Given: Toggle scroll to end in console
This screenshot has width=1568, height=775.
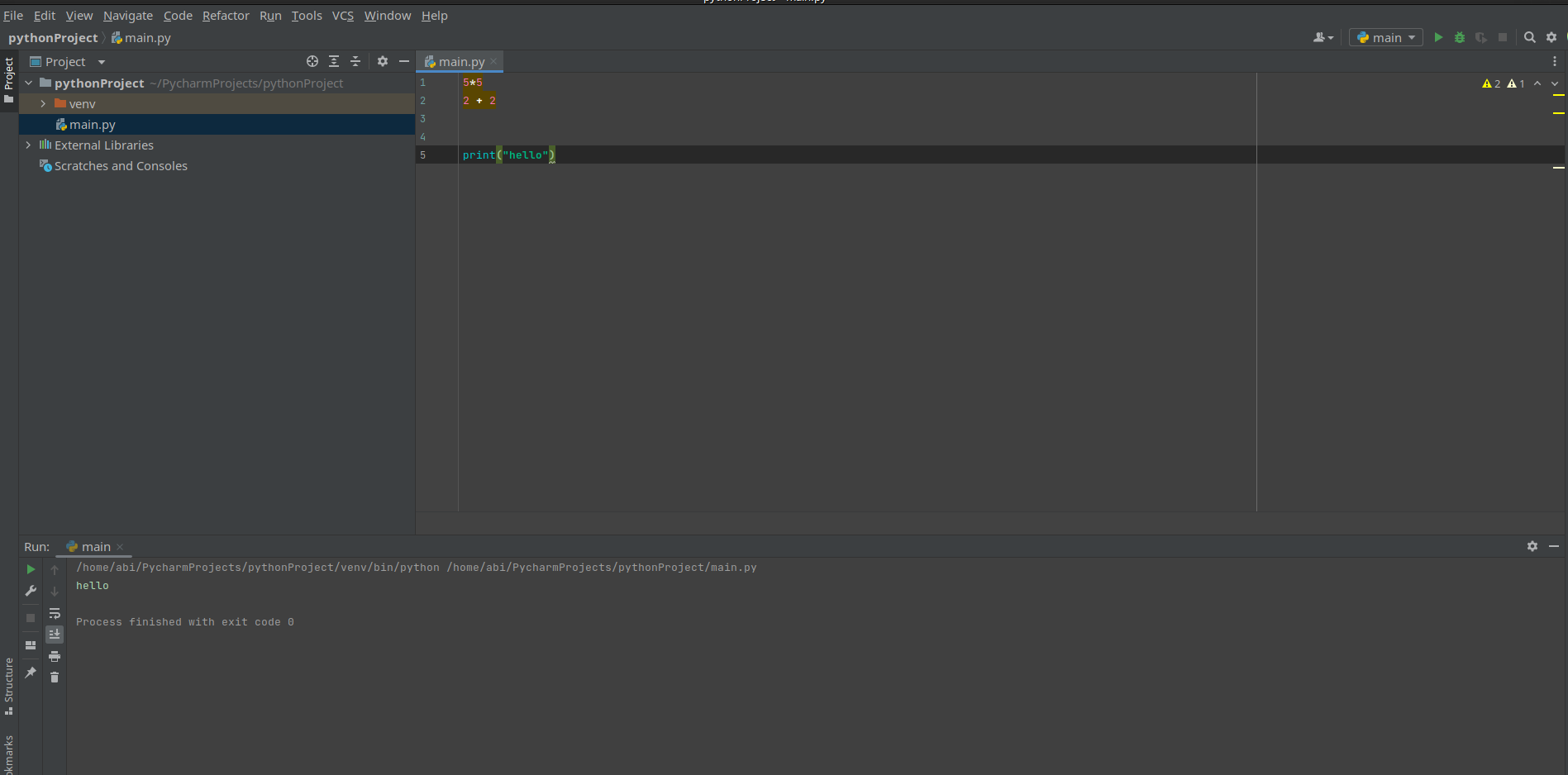Looking at the screenshot, I should (x=55, y=634).
